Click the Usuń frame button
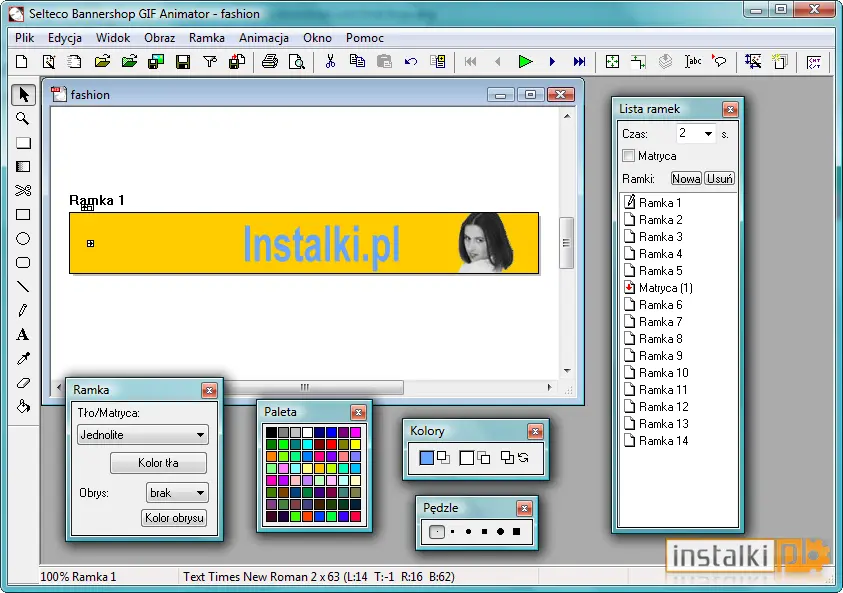 point(719,178)
